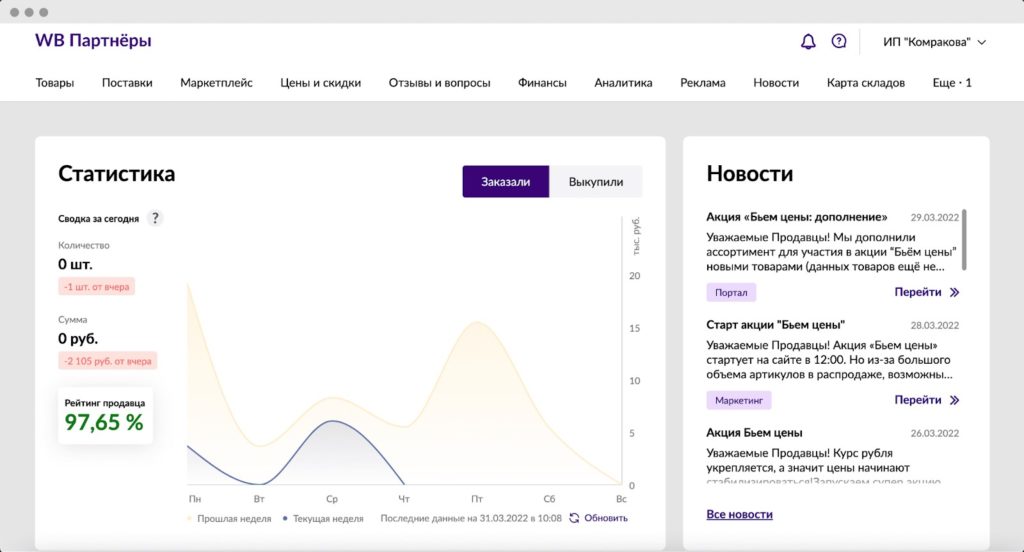The image size is (1024, 552).
Task: Open notifications bell icon
Action: pos(808,42)
